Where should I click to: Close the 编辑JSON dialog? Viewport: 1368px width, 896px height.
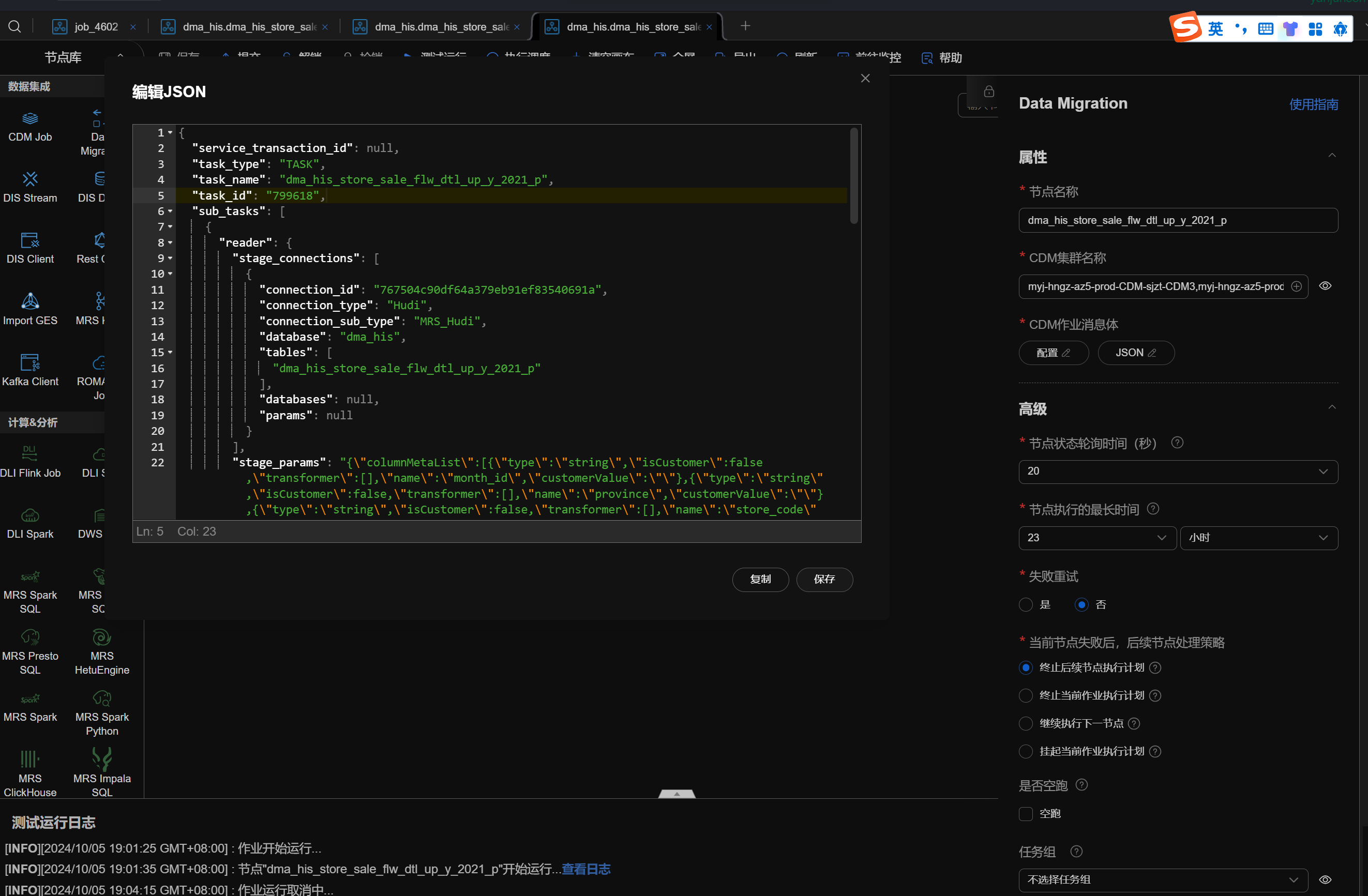[x=865, y=78]
